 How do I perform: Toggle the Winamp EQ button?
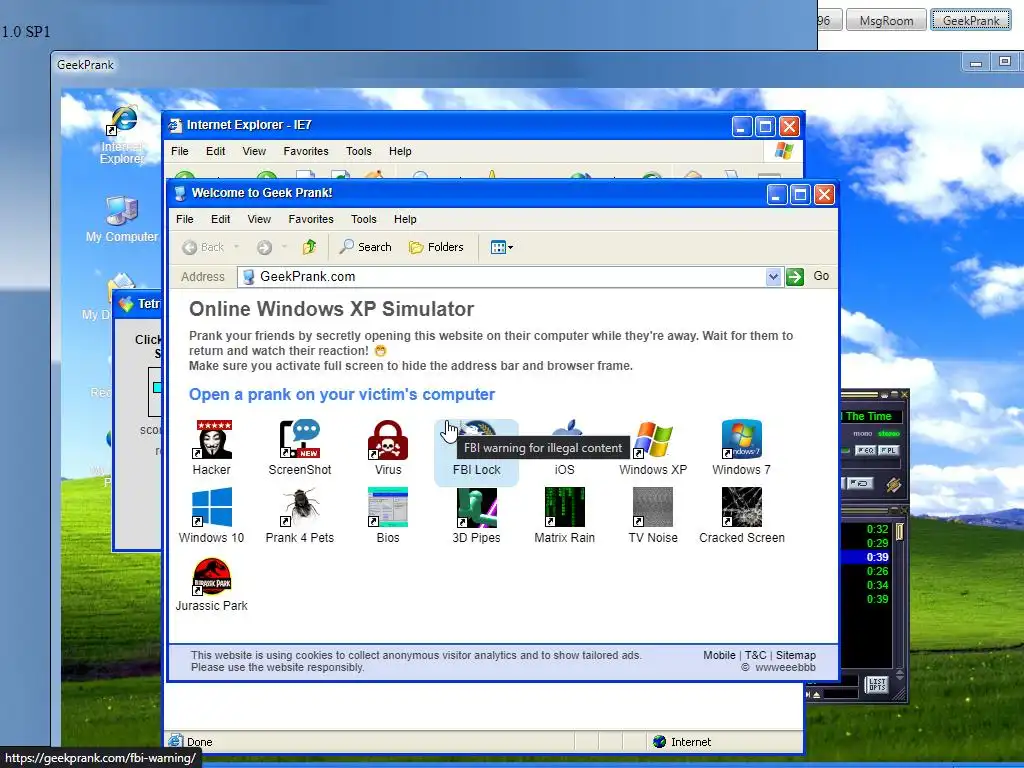(865, 450)
